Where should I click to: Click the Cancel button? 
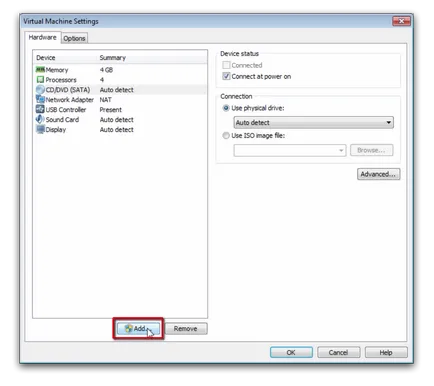tap(338, 352)
